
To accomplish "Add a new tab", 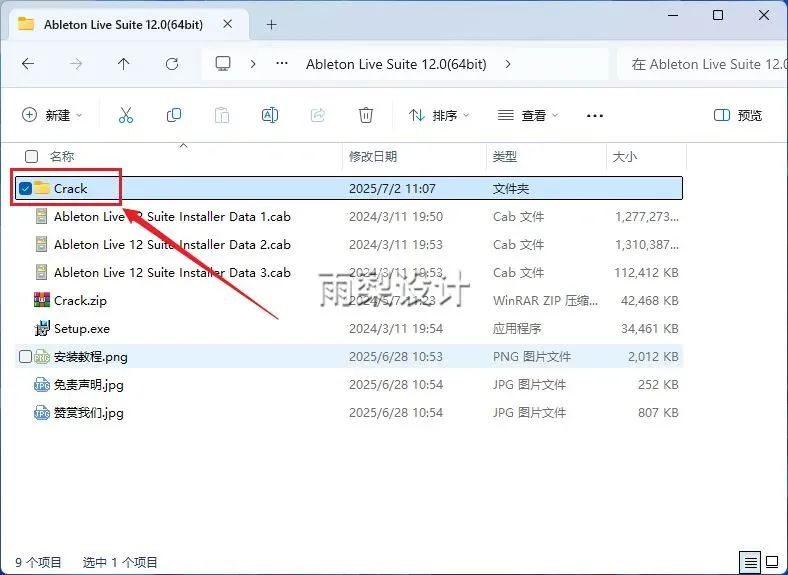I will pos(271,24).
